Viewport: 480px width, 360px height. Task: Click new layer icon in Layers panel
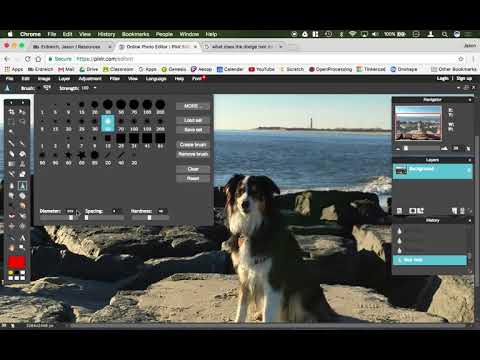click(x=454, y=211)
